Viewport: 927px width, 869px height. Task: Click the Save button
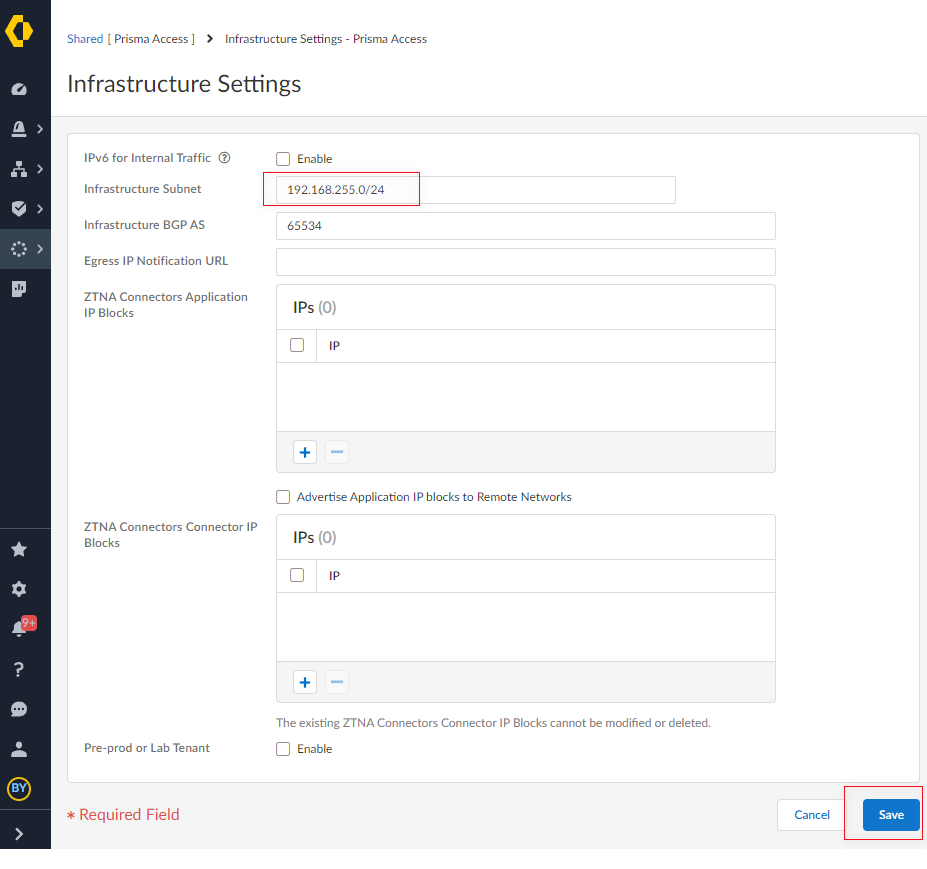pyautogui.click(x=890, y=814)
